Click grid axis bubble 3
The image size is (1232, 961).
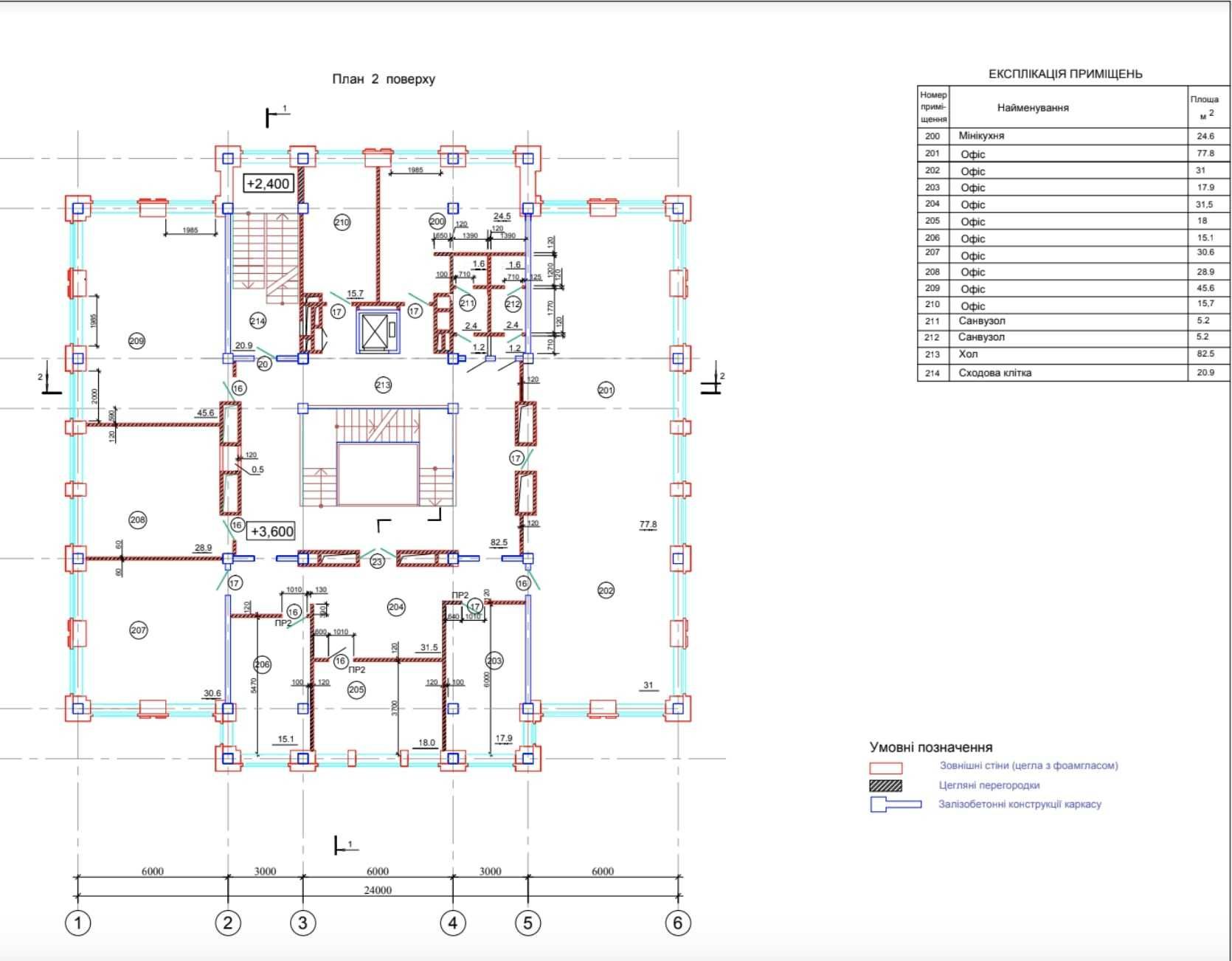pyautogui.click(x=302, y=923)
